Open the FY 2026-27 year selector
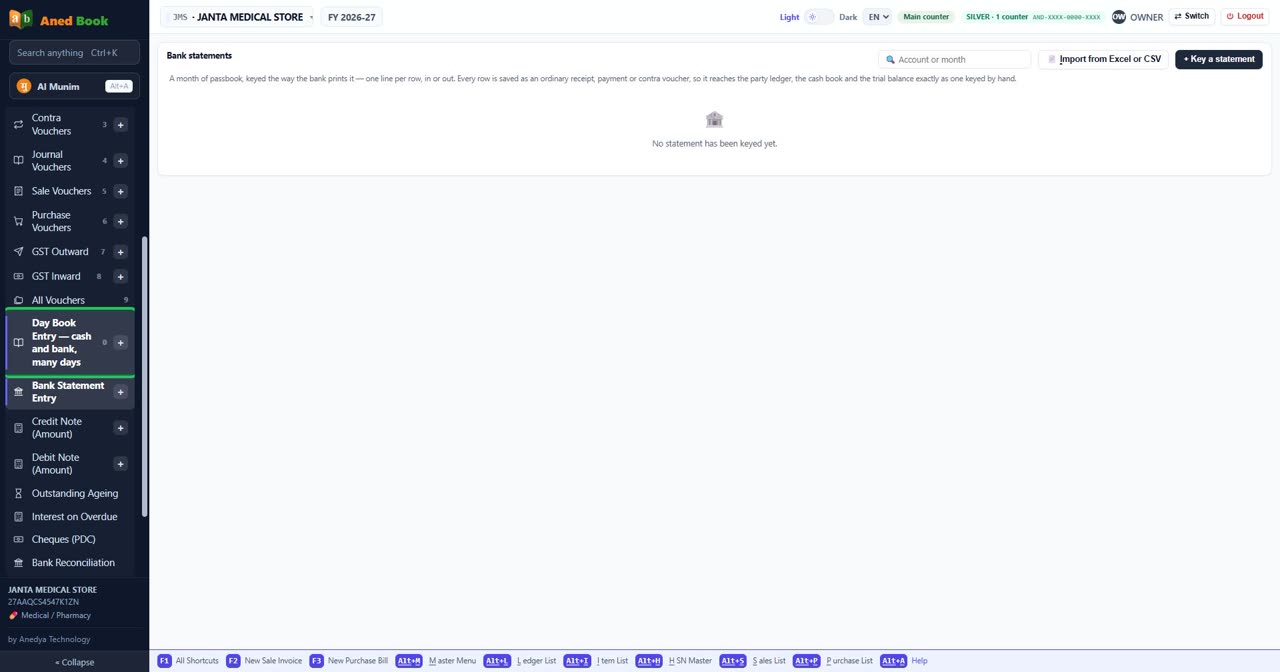Image resolution: width=1280 pixels, height=672 pixels. point(352,17)
